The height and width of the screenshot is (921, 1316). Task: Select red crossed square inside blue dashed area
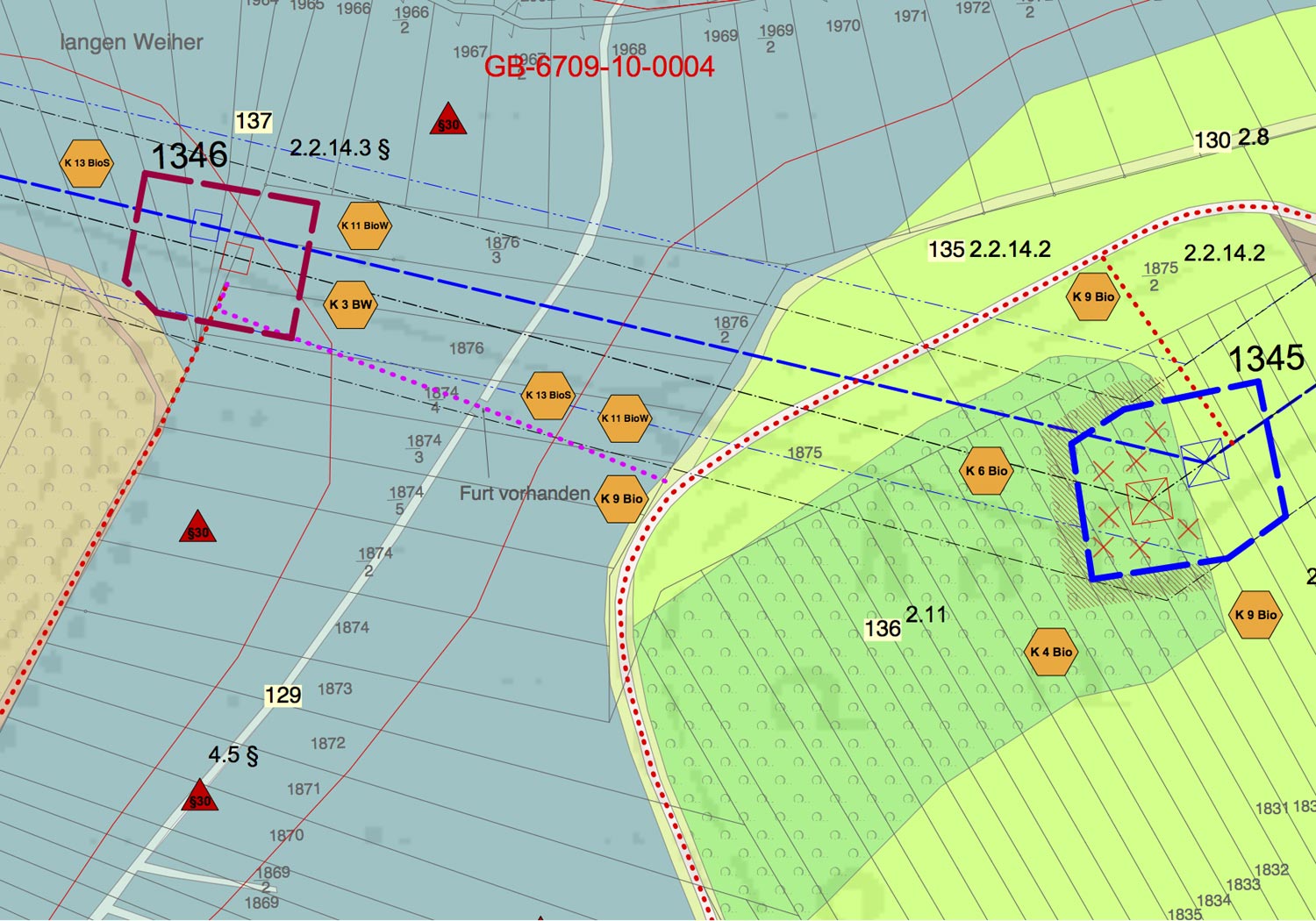pyautogui.click(x=1148, y=501)
